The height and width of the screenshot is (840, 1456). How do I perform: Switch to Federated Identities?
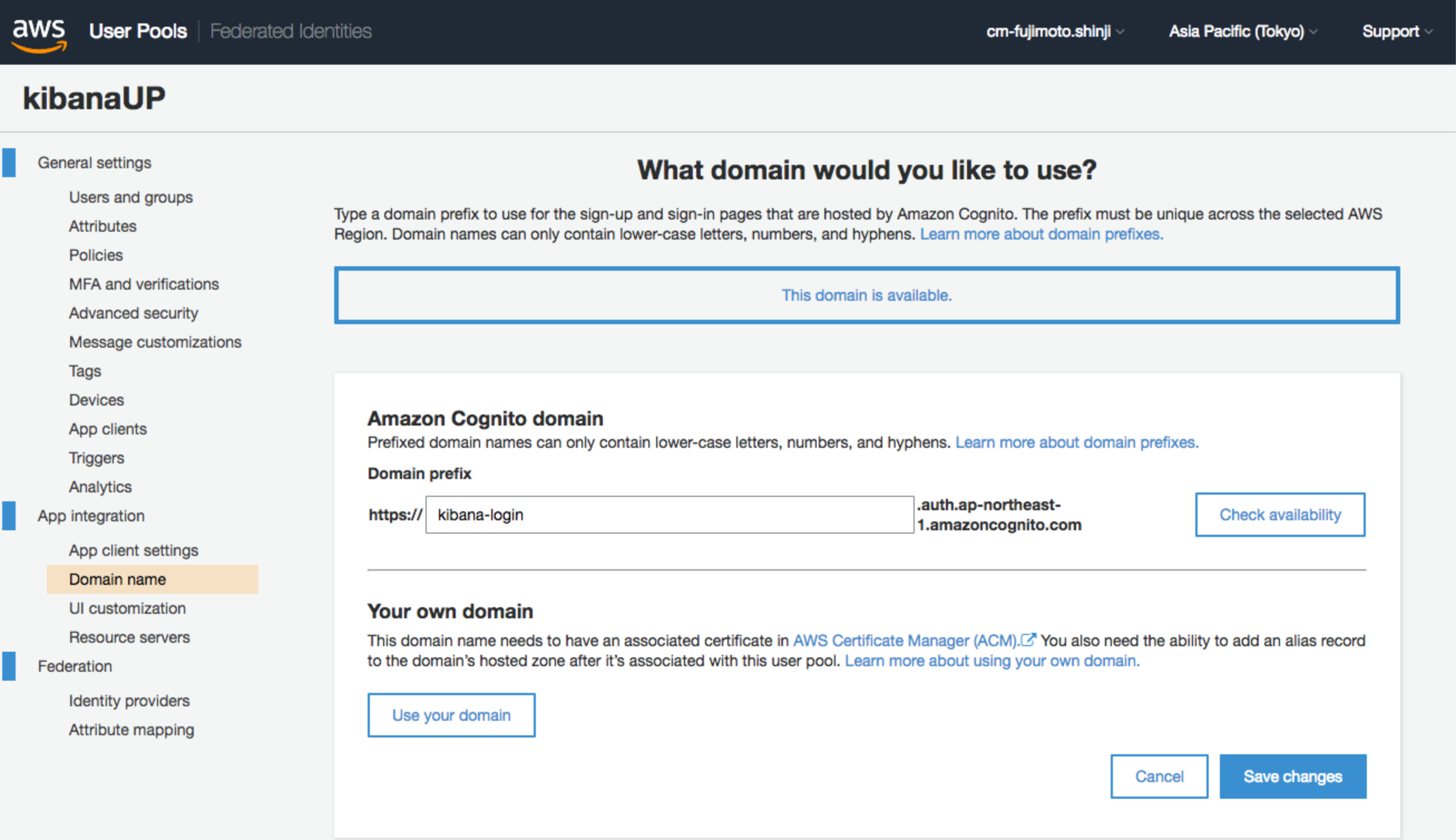coord(291,31)
